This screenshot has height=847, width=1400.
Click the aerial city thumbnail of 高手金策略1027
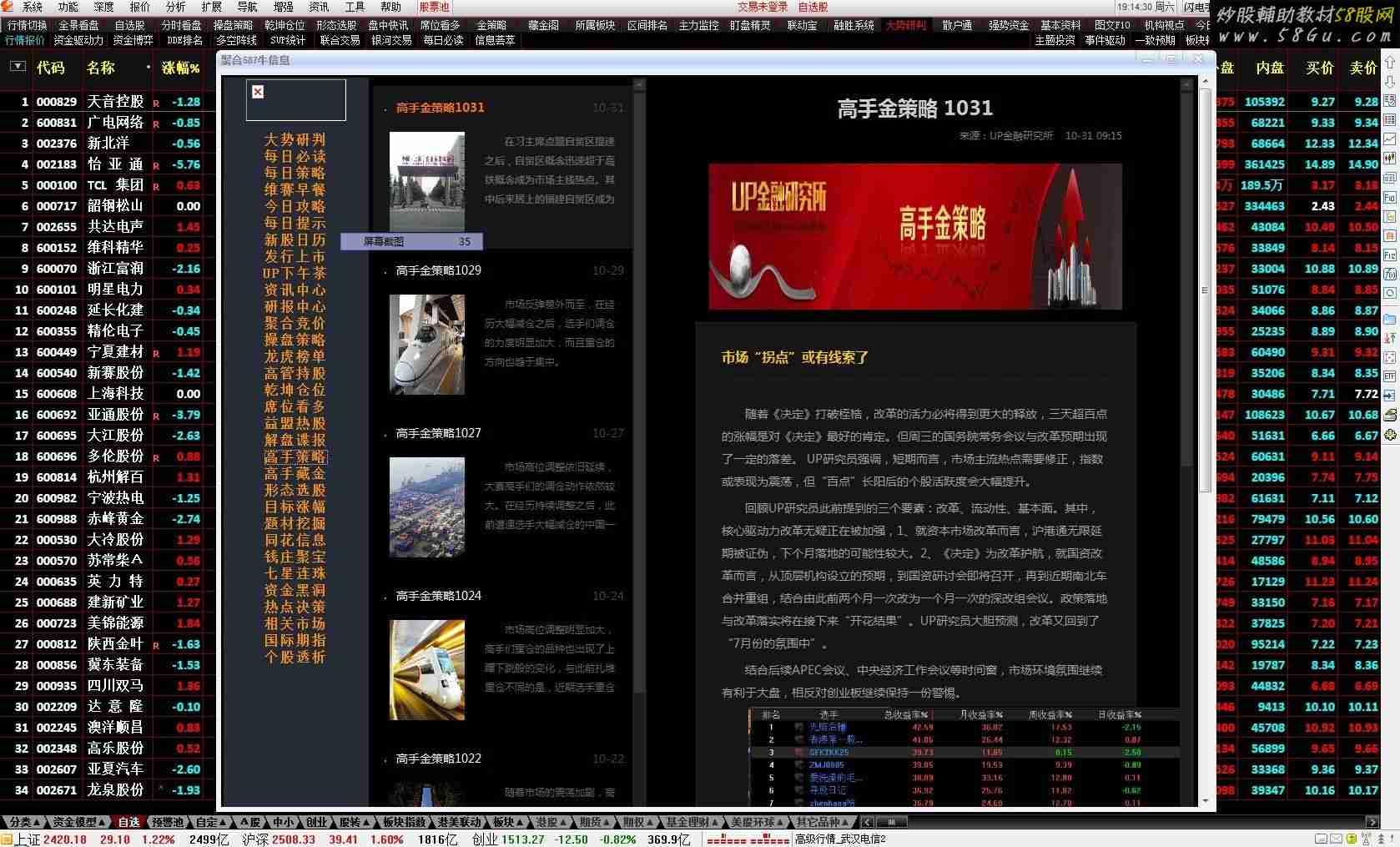427,507
